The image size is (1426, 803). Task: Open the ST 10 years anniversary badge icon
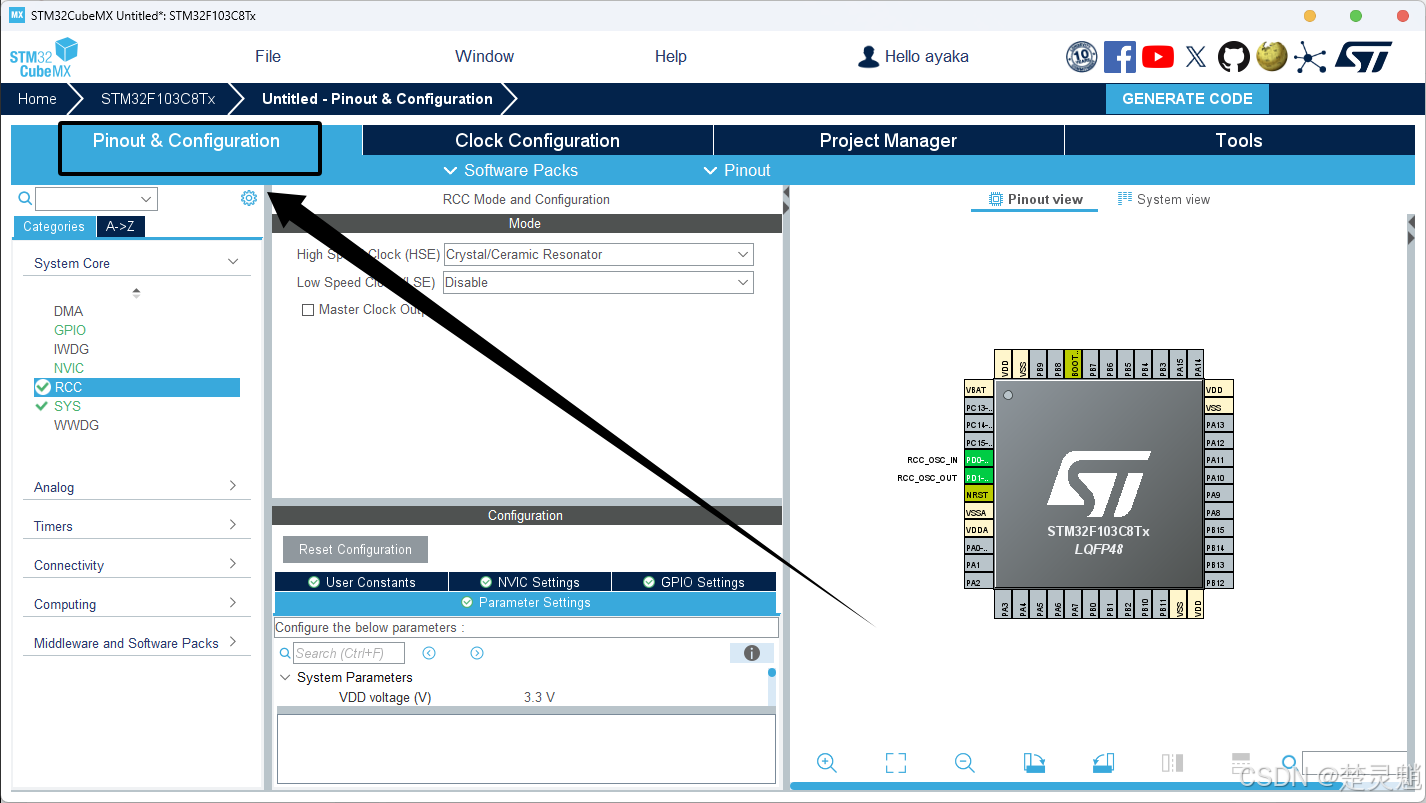(x=1082, y=57)
